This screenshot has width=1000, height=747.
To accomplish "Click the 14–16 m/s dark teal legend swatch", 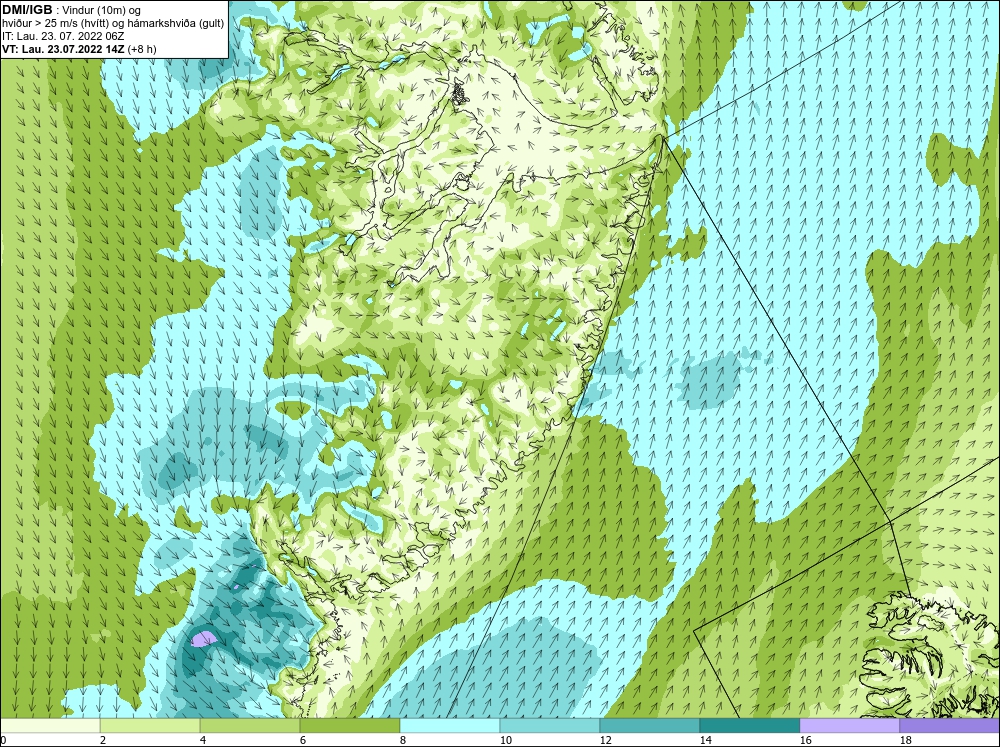I will click(749, 726).
